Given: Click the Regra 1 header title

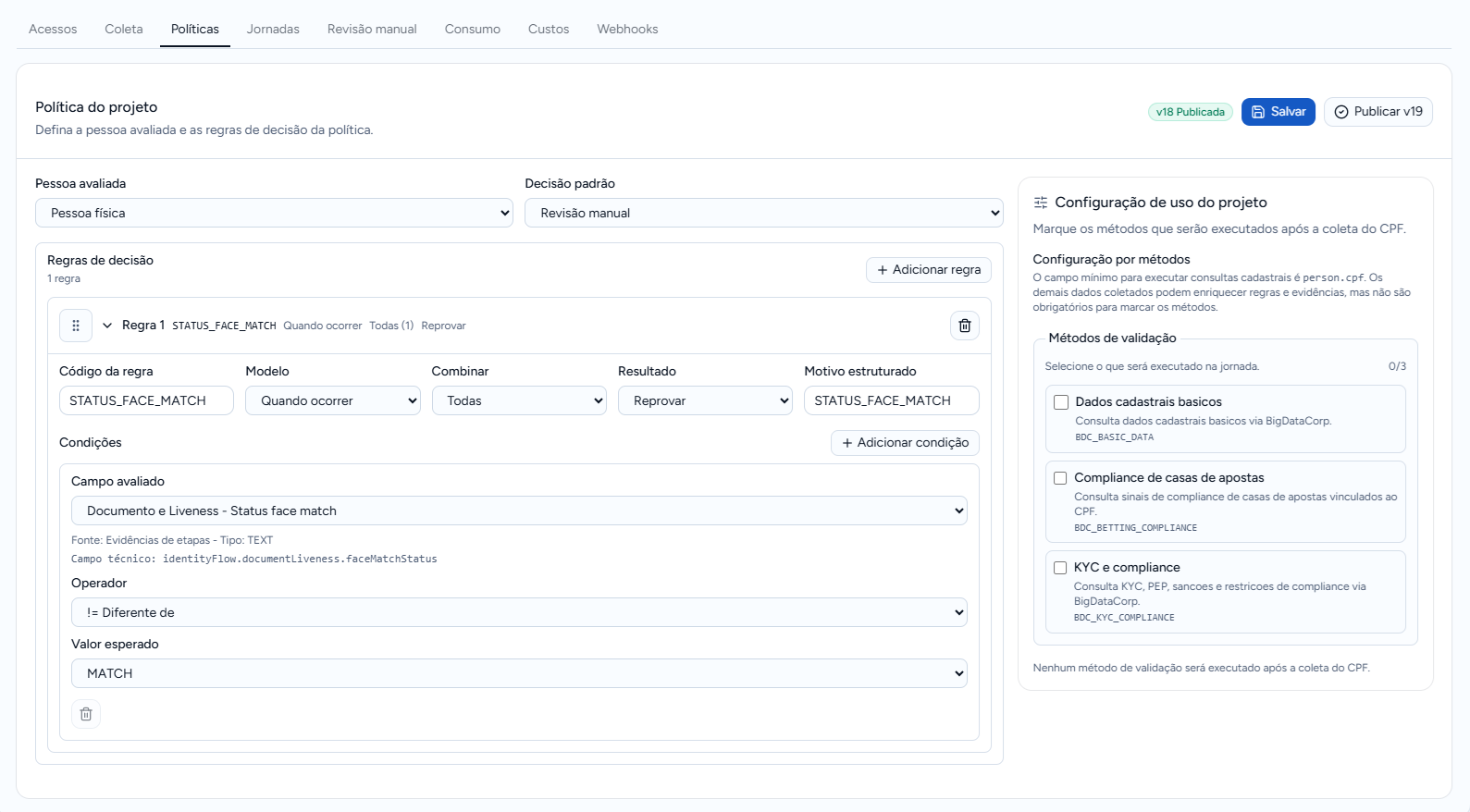Looking at the screenshot, I should click(143, 326).
